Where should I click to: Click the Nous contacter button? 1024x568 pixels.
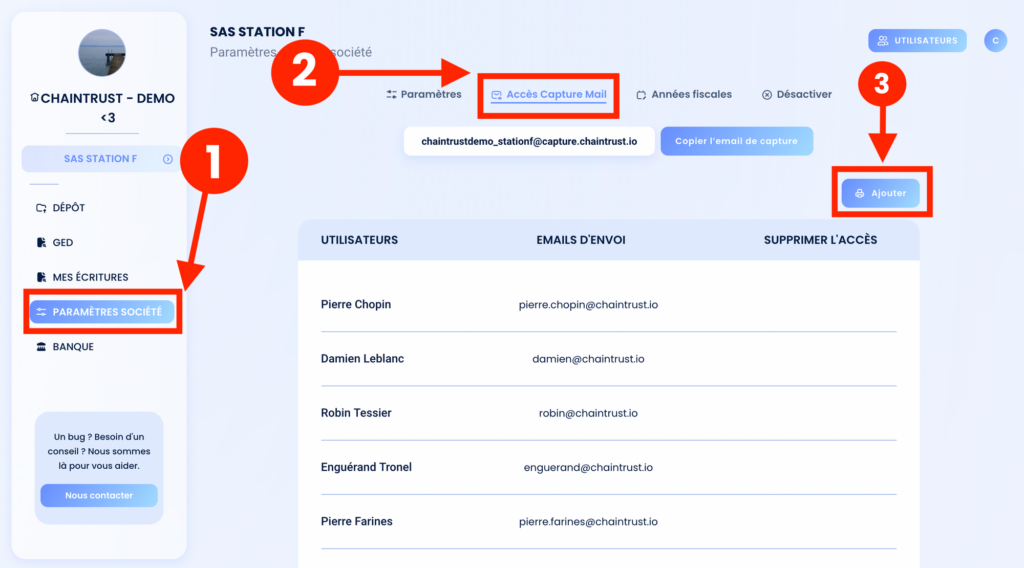(99, 496)
